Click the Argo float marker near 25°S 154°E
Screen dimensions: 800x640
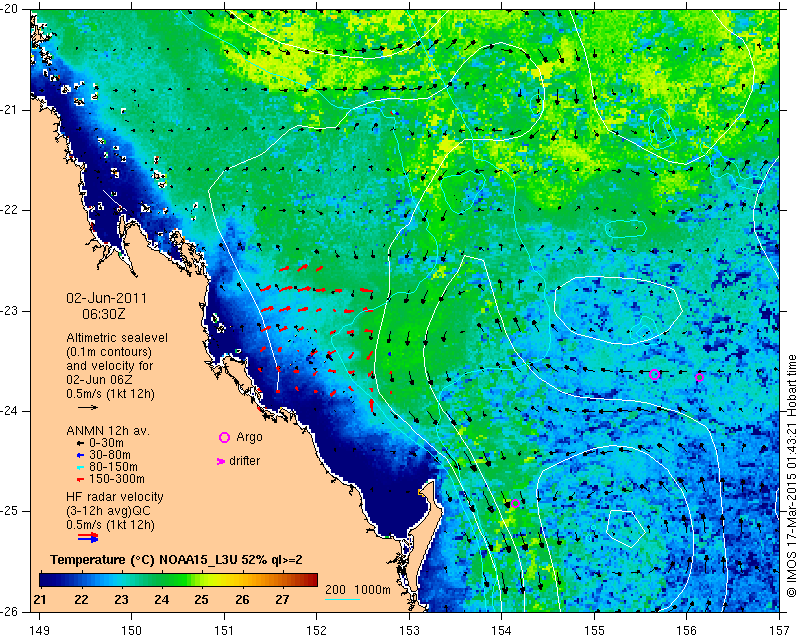(x=515, y=504)
